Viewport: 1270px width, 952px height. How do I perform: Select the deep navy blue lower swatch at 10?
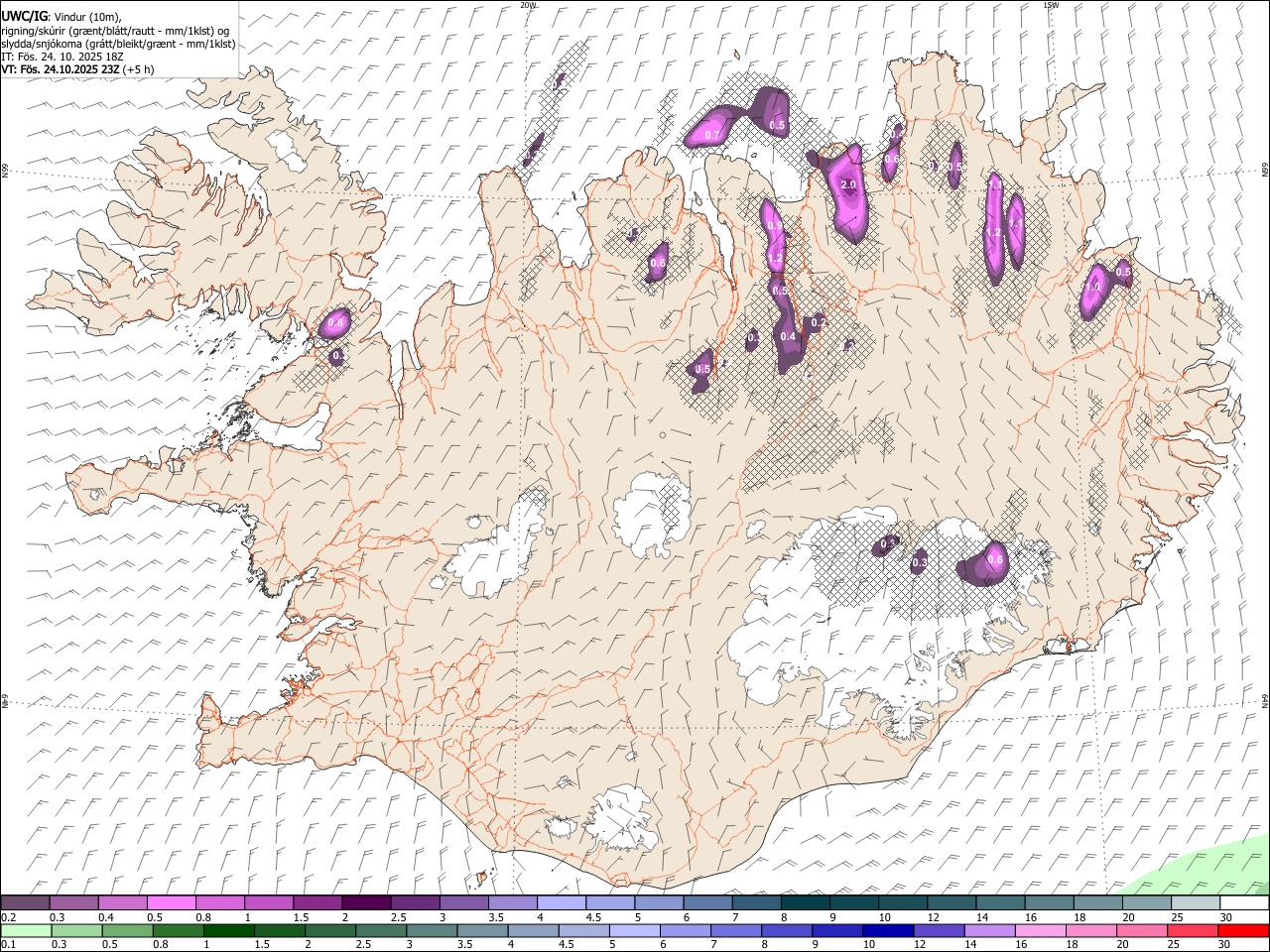888,930
